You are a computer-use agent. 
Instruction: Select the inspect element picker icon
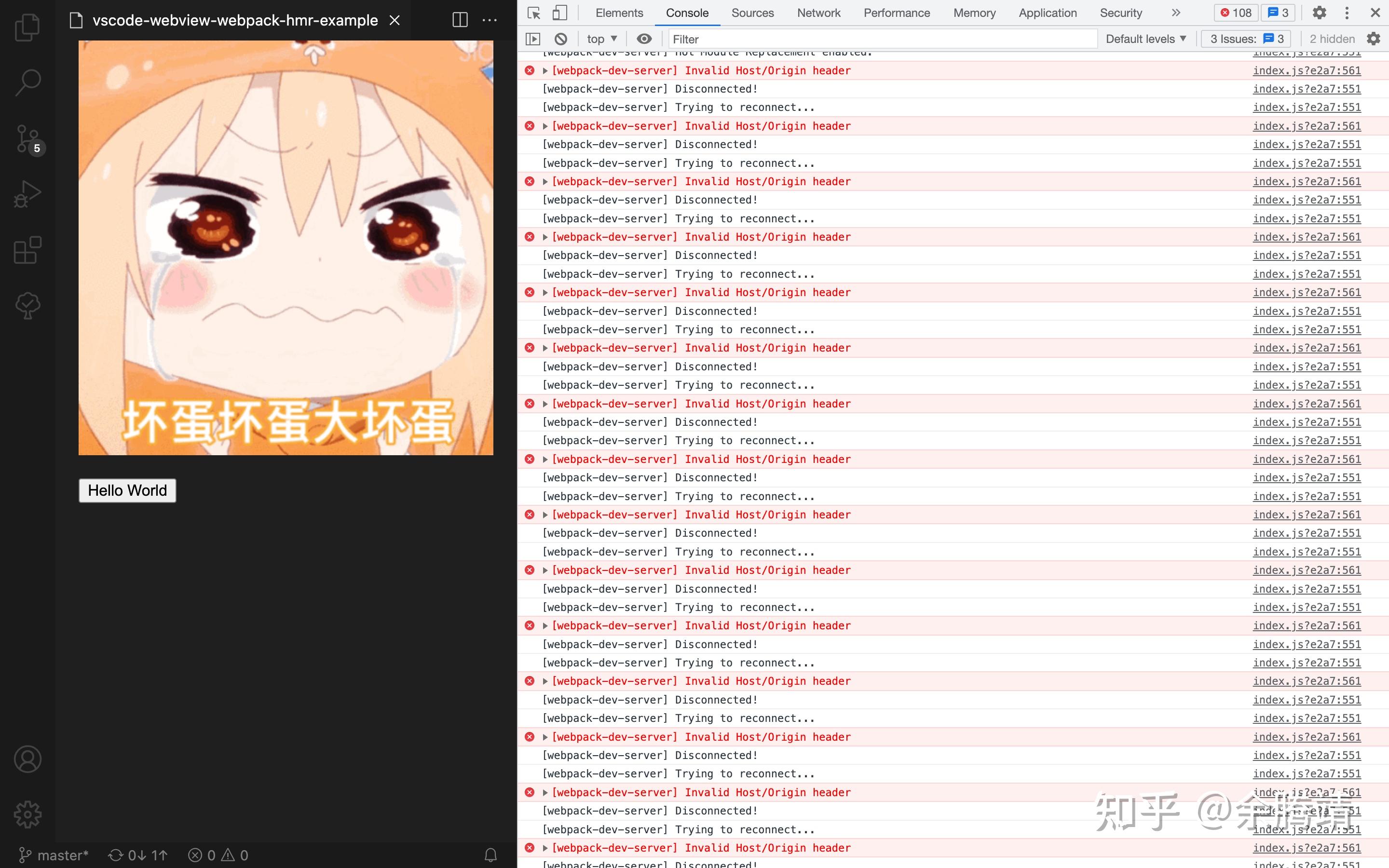534,13
